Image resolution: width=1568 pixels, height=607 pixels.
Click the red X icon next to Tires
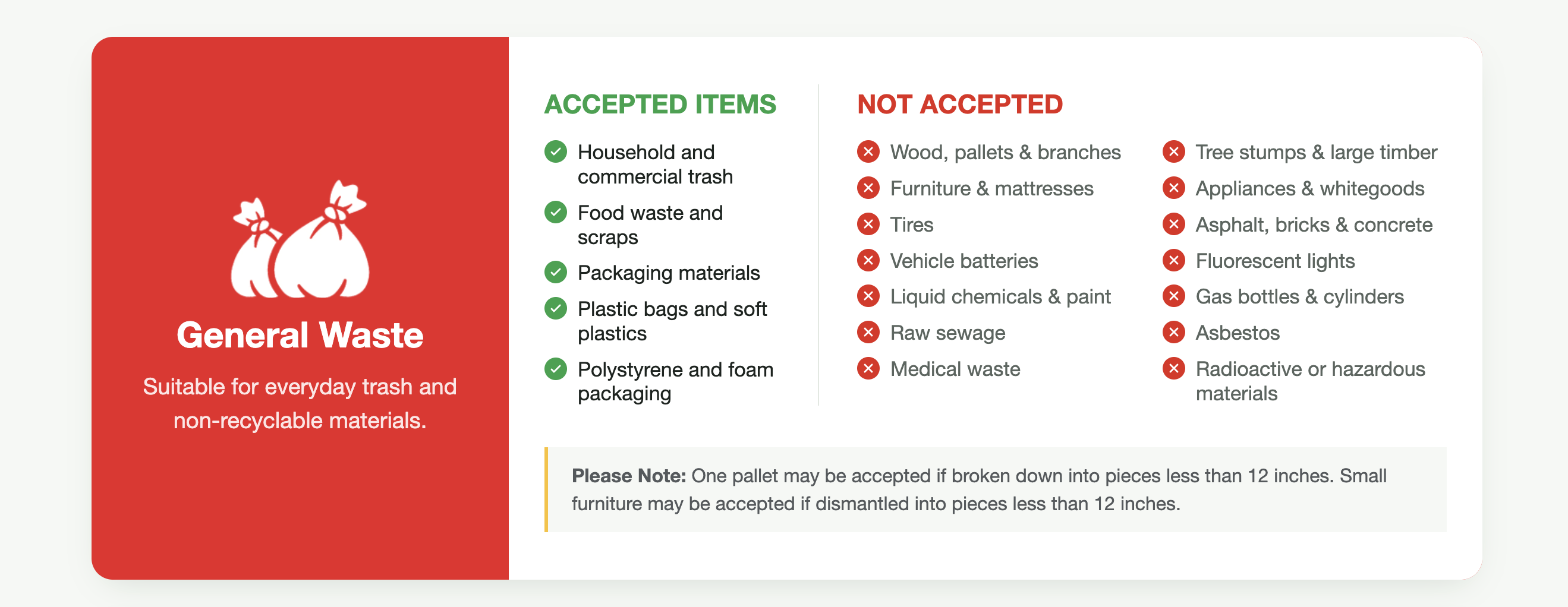point(868,224)
